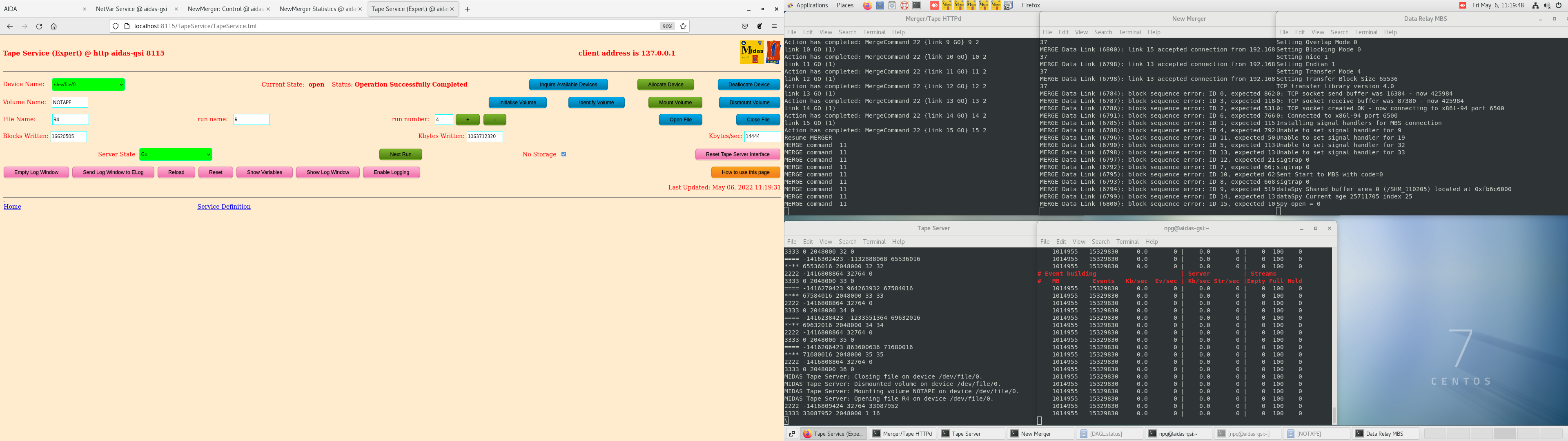Open the Server State dropdown
Viewport: 1568px width, 441px height.
pyautogui.click(x=176, y=154)
